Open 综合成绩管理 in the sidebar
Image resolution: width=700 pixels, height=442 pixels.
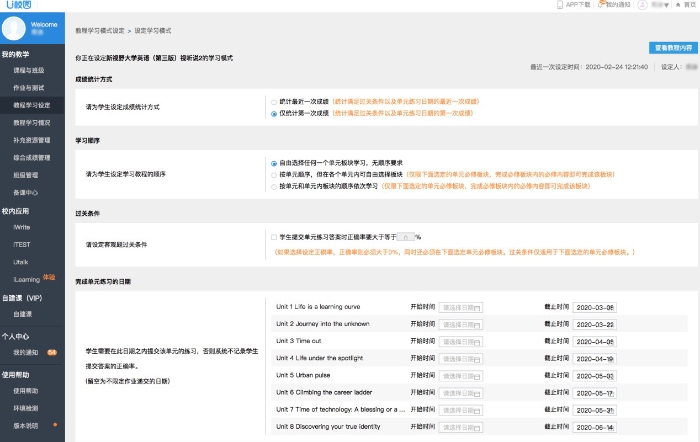pyautogui.click(x=33, y=158)
